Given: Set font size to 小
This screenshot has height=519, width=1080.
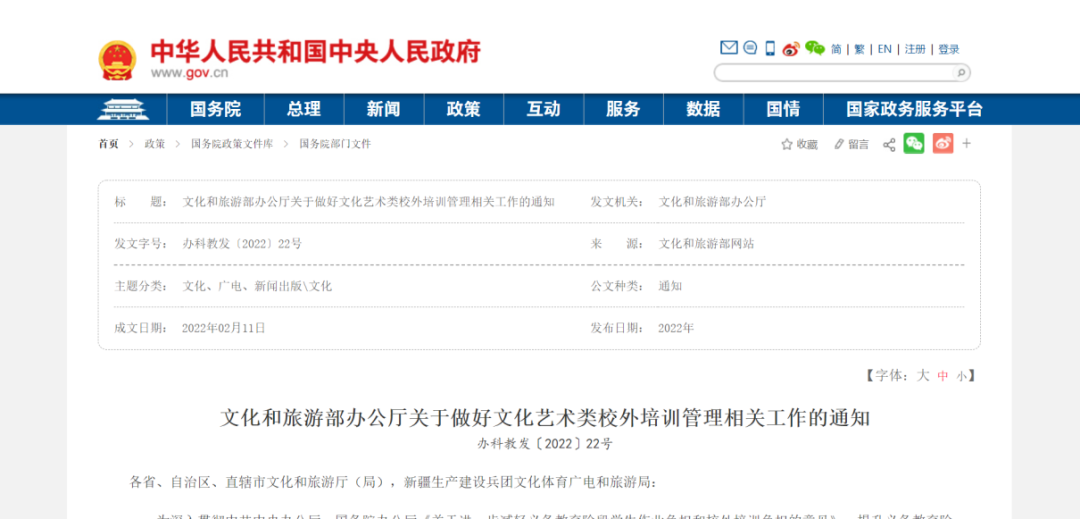Looking at the screenshot, I should 961,377.
